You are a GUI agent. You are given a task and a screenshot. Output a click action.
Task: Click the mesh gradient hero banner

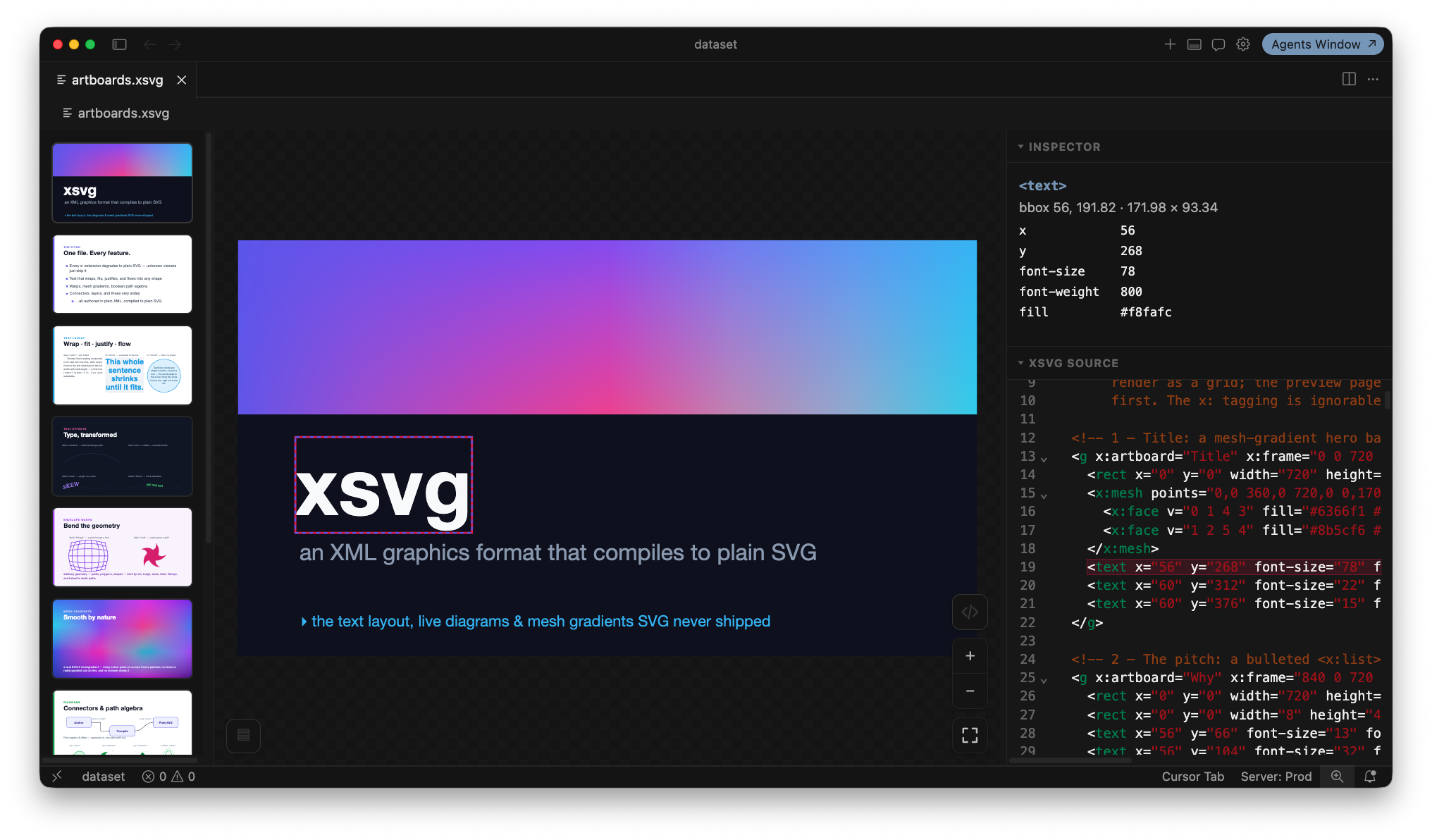coord(607,327)
